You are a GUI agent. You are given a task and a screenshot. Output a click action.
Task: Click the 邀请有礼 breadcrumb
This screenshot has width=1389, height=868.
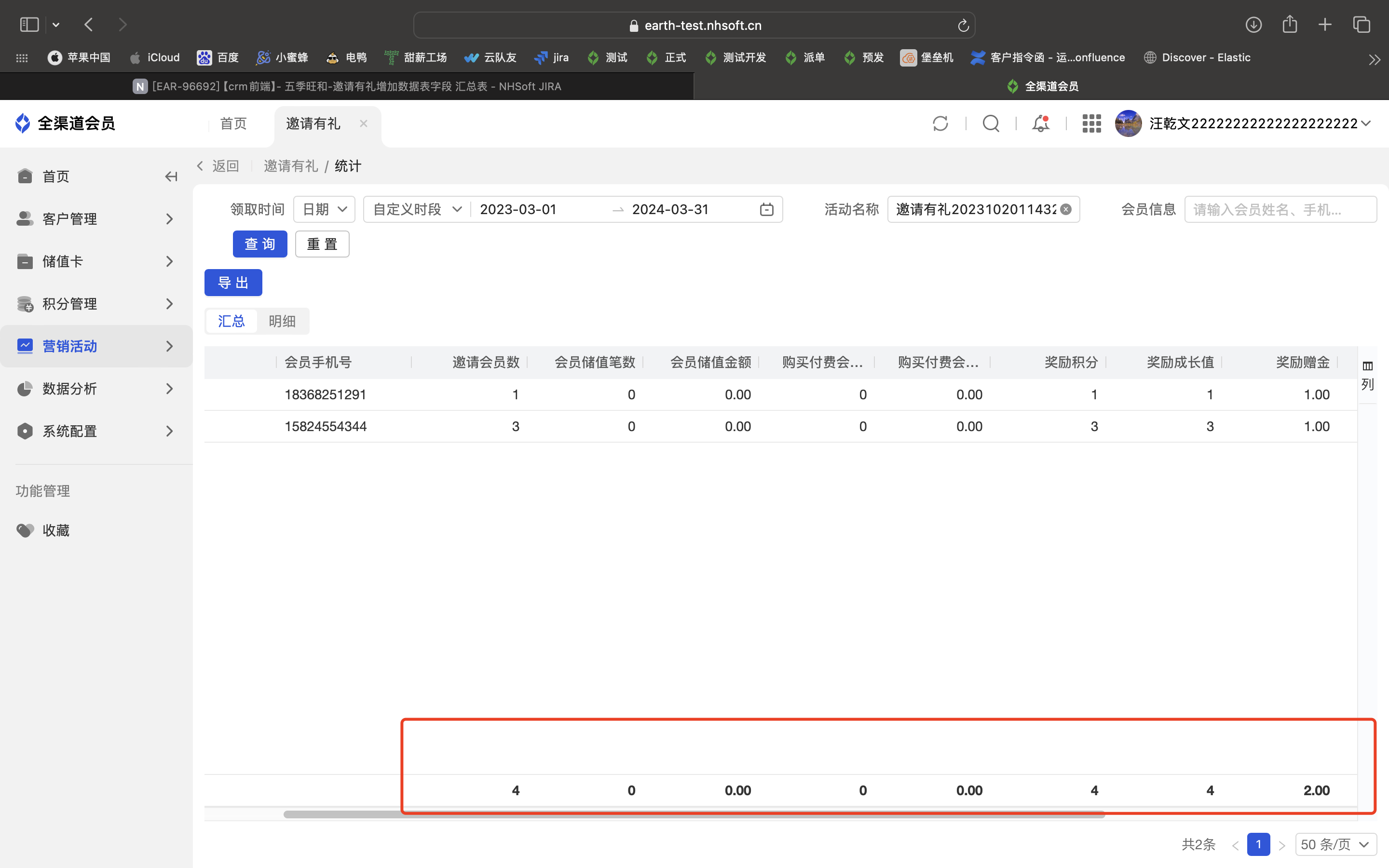click(x=290, y=166)
